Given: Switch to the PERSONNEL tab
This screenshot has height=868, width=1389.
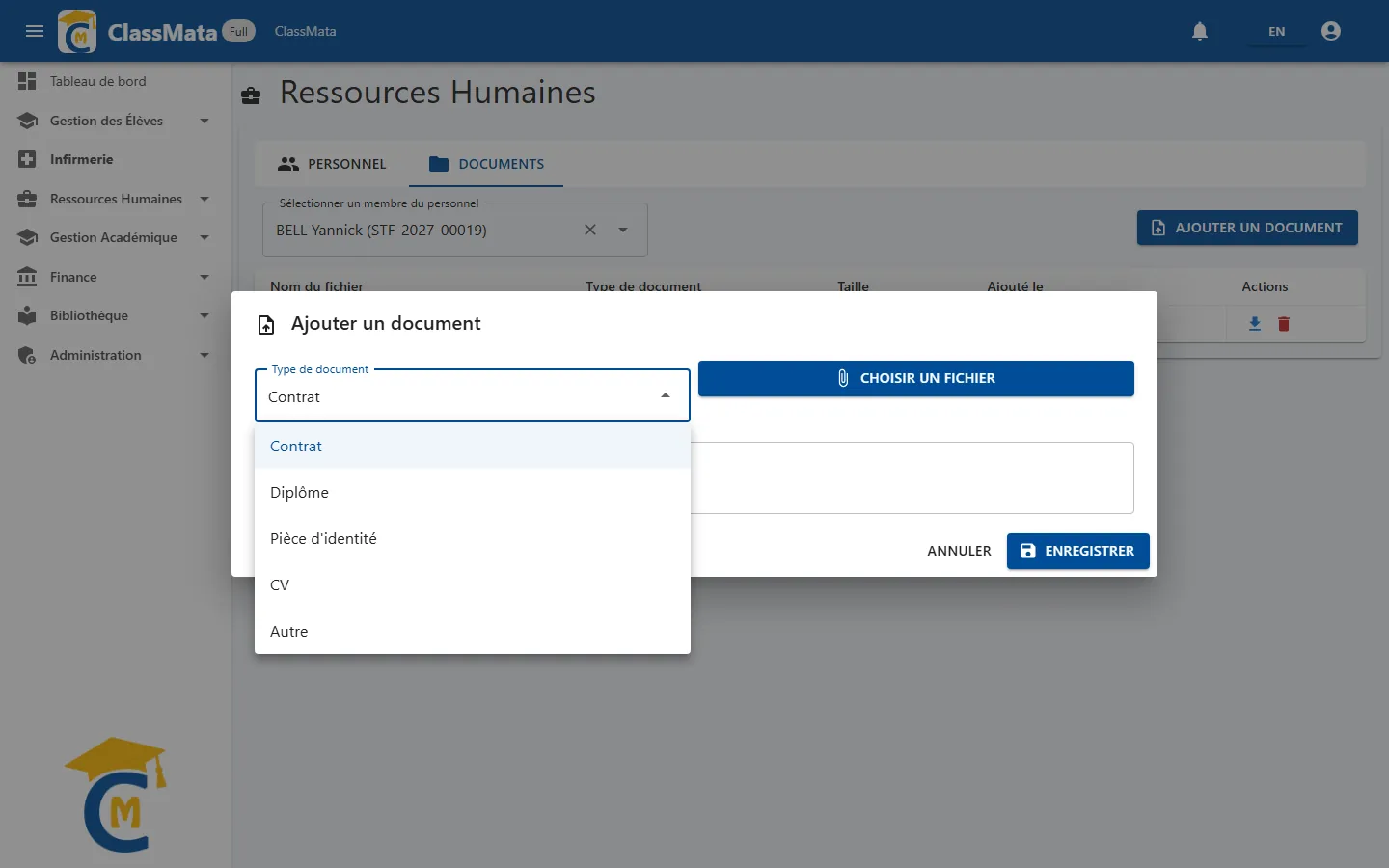Looking at the screenshot, I should [332, 164].
